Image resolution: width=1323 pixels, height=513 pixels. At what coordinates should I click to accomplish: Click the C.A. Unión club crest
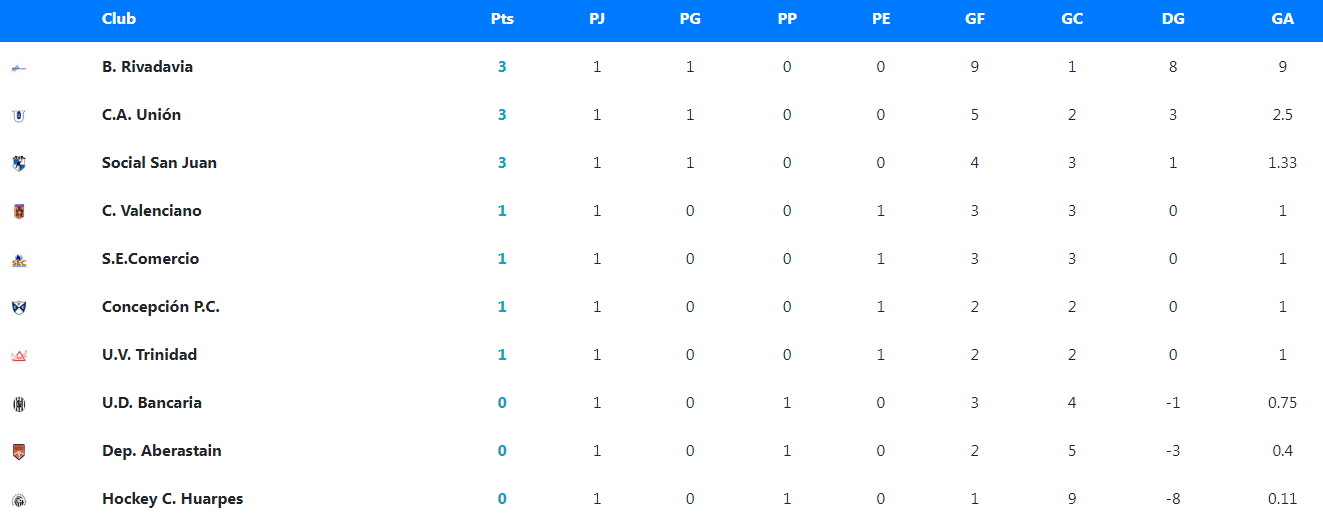pos(18,115)
